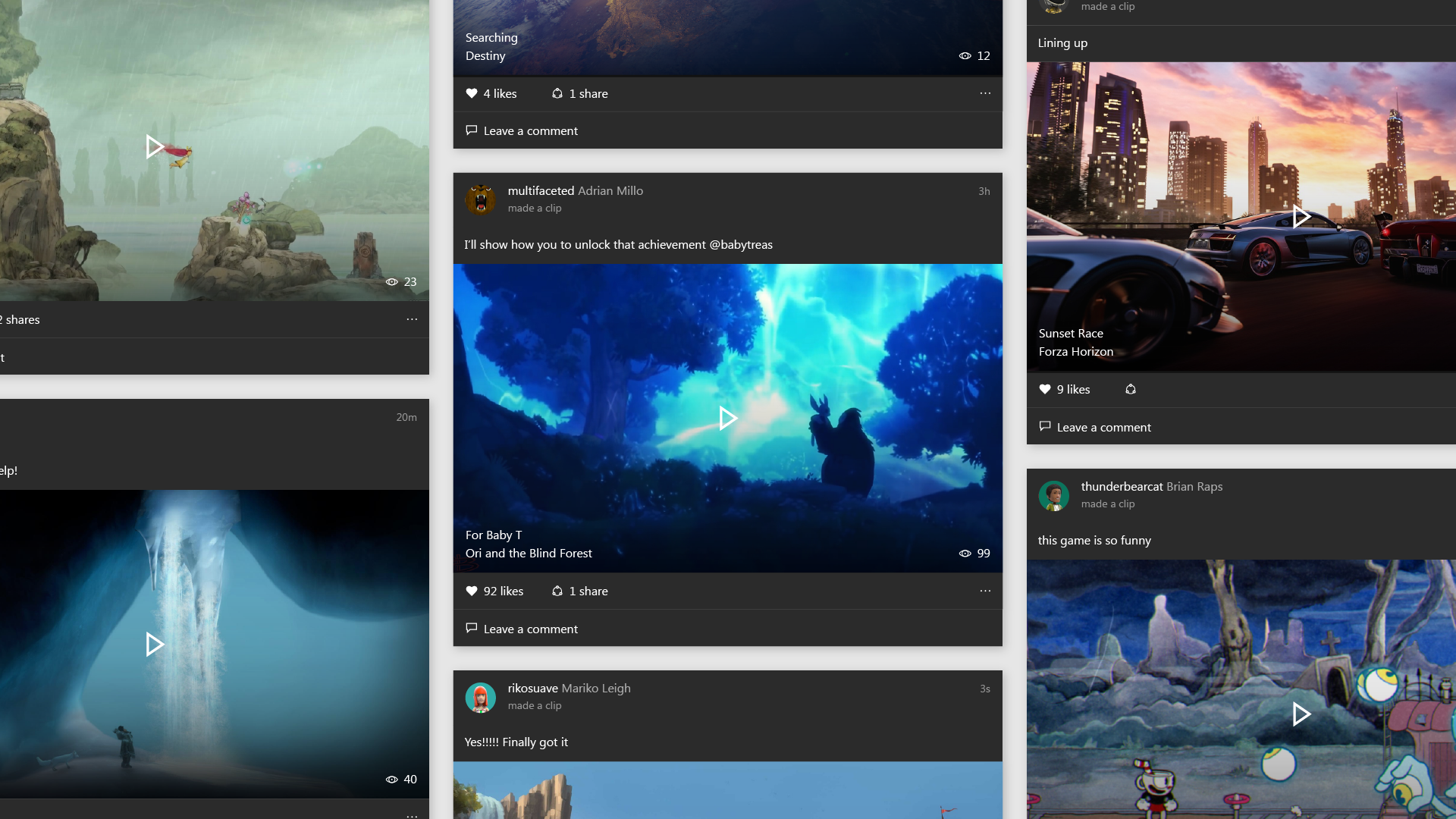This screenshot has width=1456, height=819.
Task: Open more options for the Searching Destiny post
Action: tap(985, 93)
